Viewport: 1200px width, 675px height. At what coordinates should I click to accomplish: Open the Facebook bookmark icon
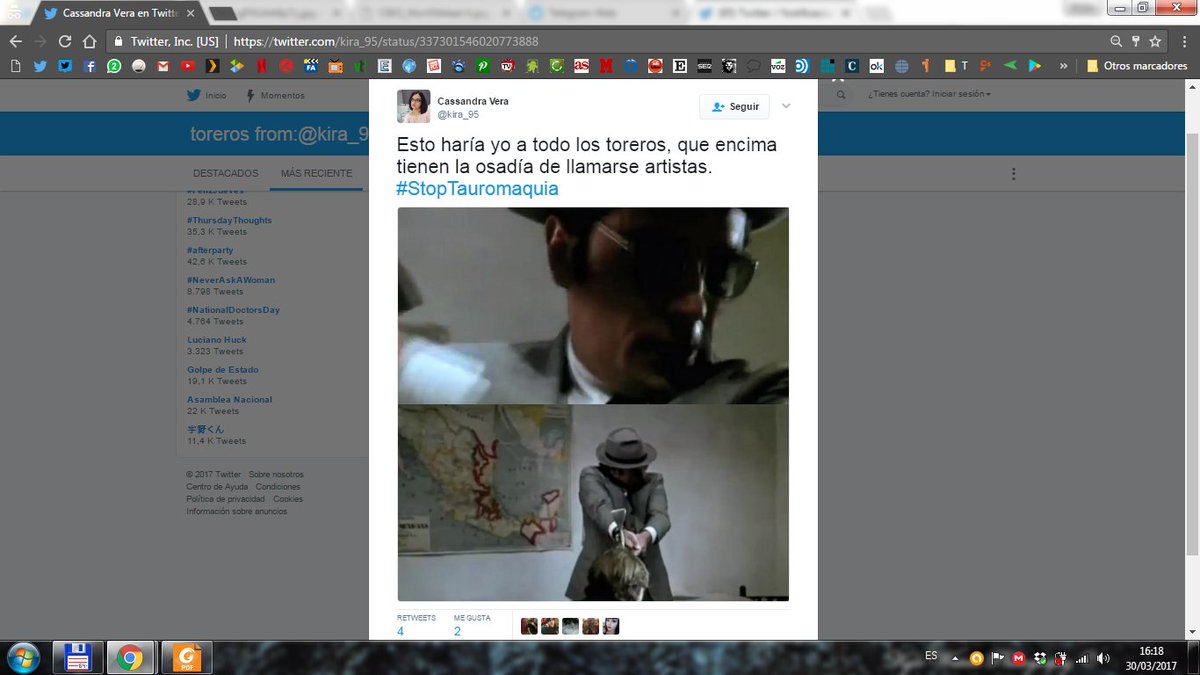pos(89,66)
